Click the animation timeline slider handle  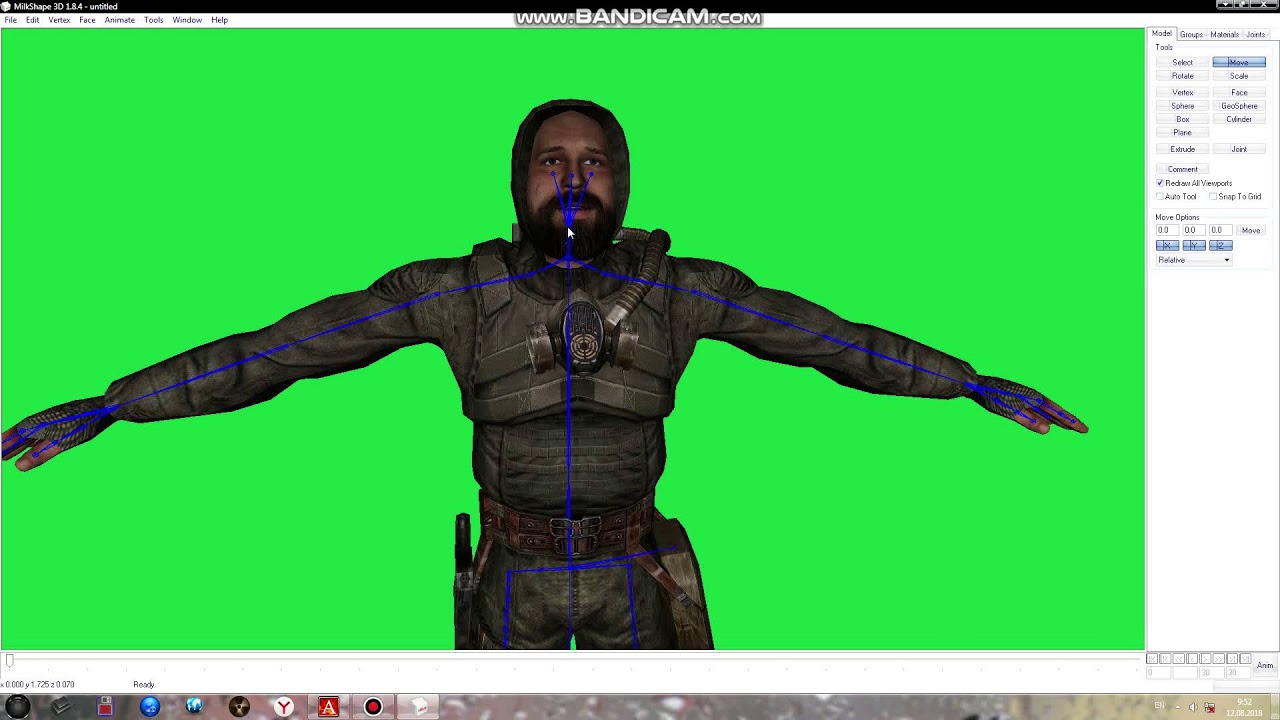9,661
